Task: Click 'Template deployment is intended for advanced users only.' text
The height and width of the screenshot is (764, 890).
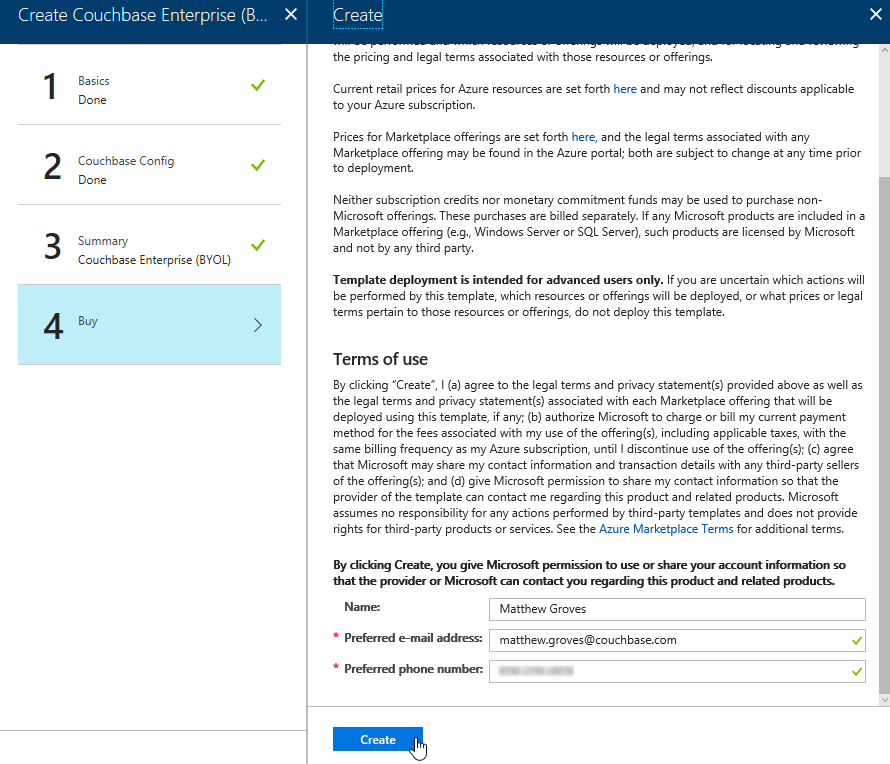Action: [x=498, y=280]
